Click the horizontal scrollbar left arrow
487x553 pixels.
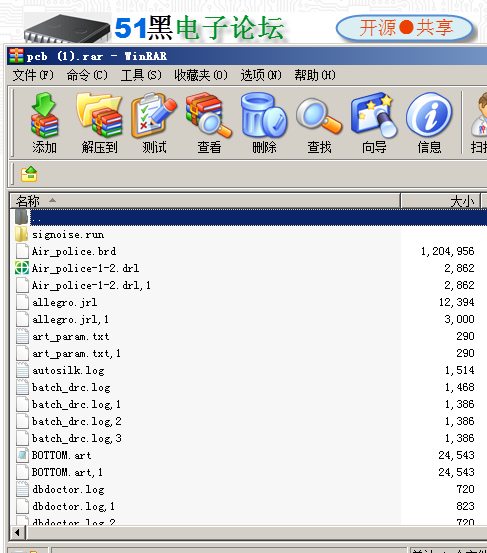tap(17, 532)
